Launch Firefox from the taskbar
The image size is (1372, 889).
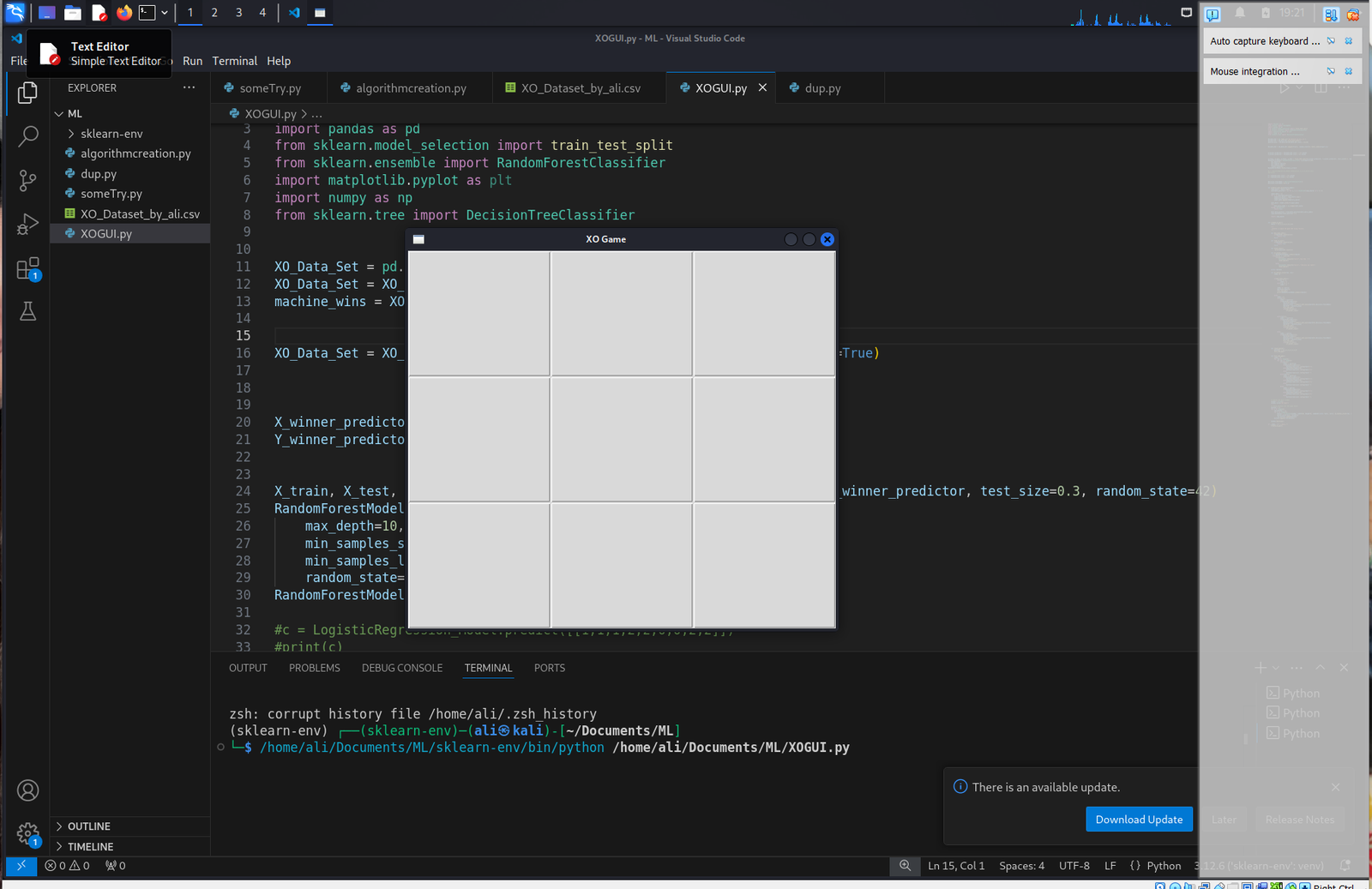(123, 12)
